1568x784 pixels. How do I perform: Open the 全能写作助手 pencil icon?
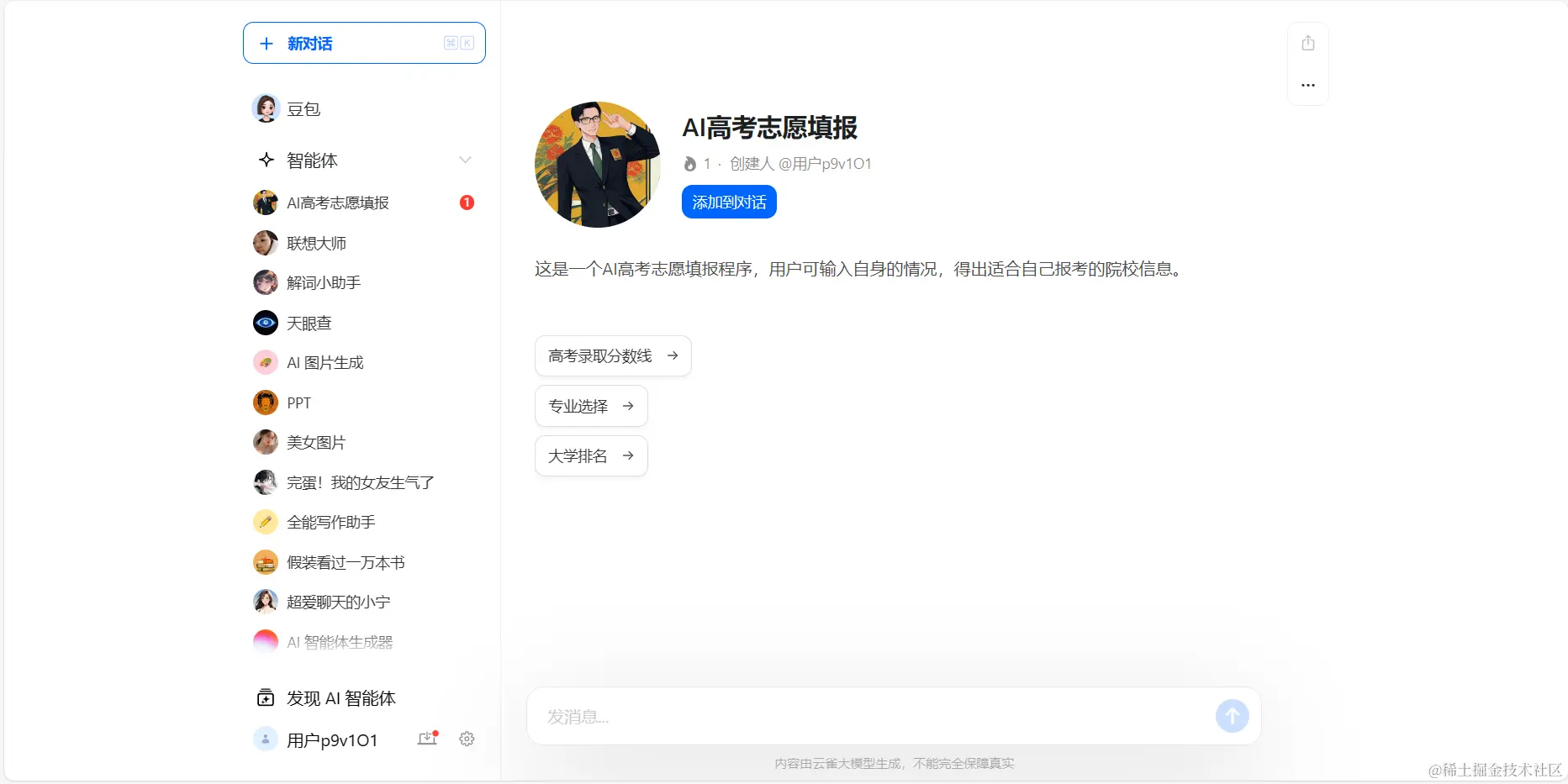(266, 522)
